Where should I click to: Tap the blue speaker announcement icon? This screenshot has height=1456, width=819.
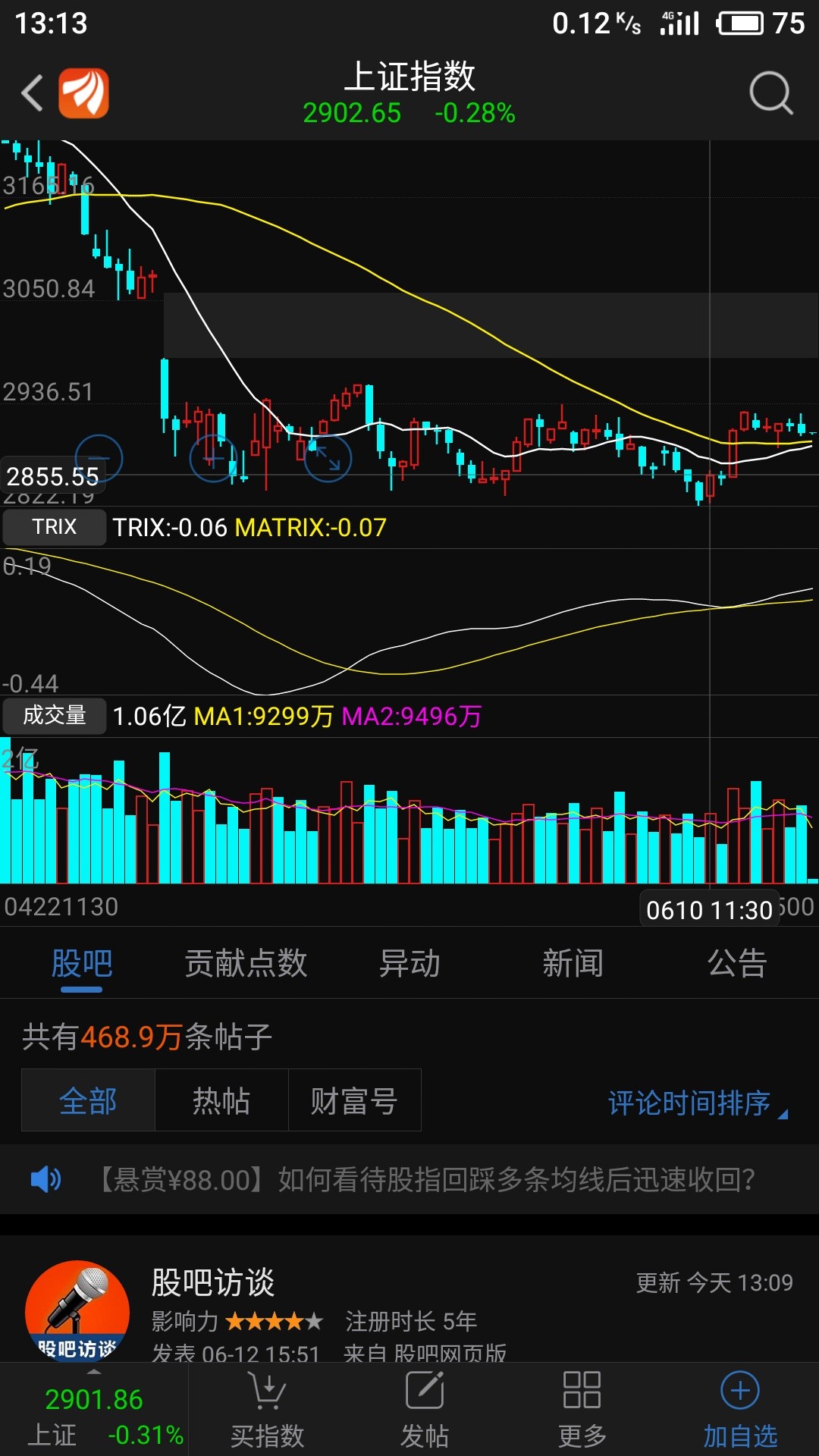click(x=45, y=1180)
